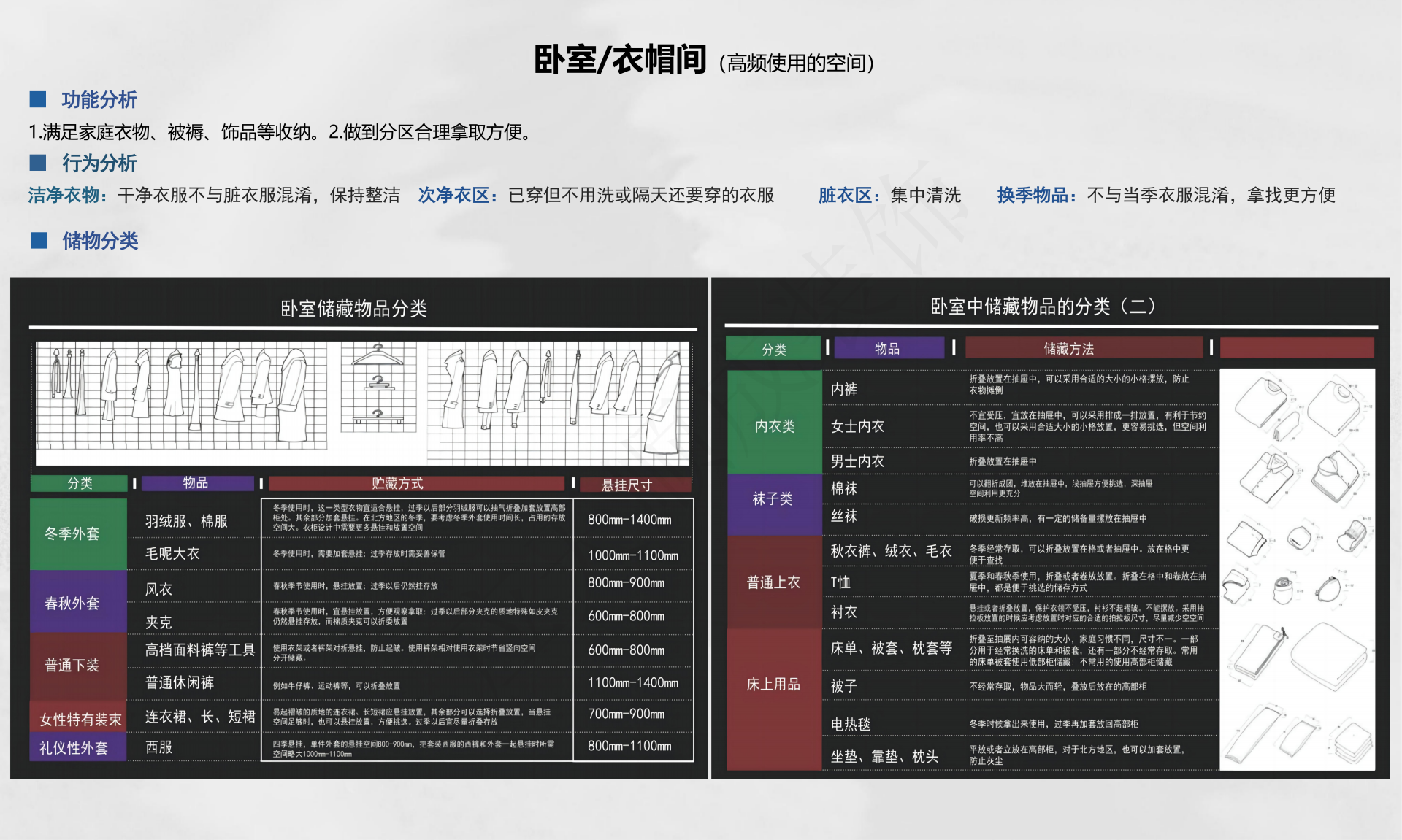Click the stack of four cushions drawing
Image resolution: width=1402 pixels, height=840 pixels.
pyautogui.click(x=1352, y=741)
